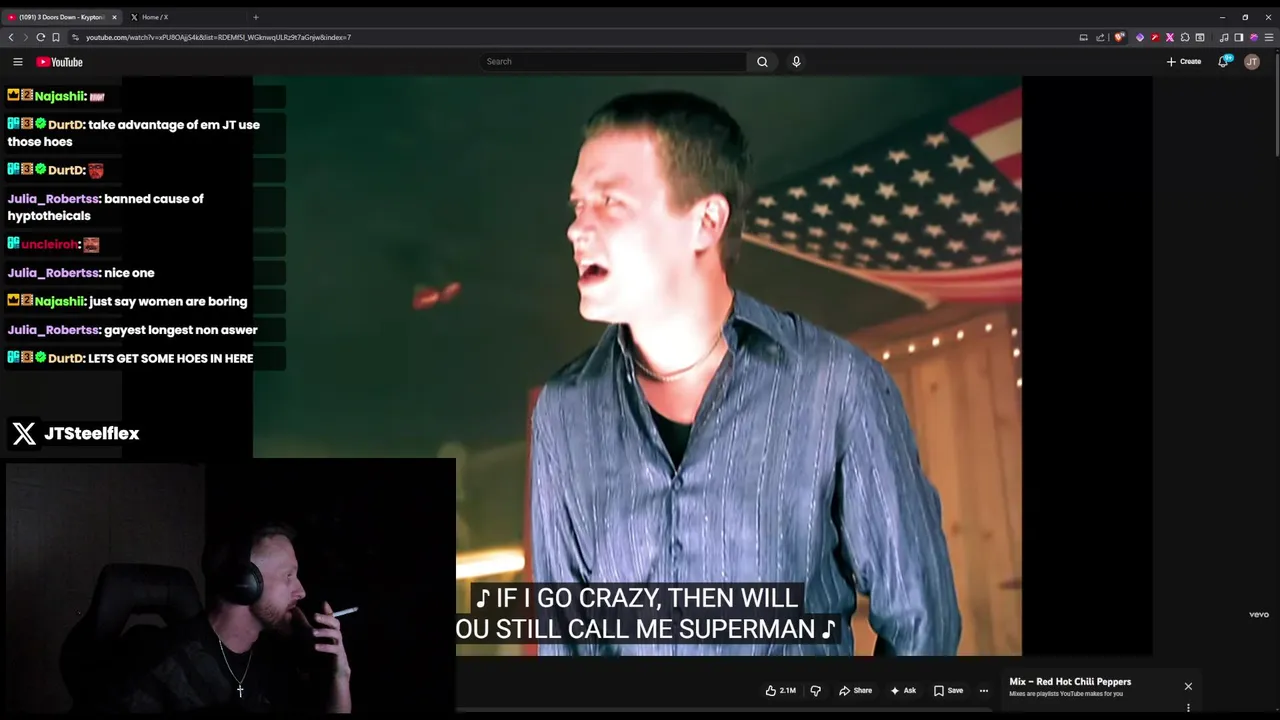Click the 3 Doors Down video player
Viewport: 1280px width, 720px height.
tap(637, 366)
